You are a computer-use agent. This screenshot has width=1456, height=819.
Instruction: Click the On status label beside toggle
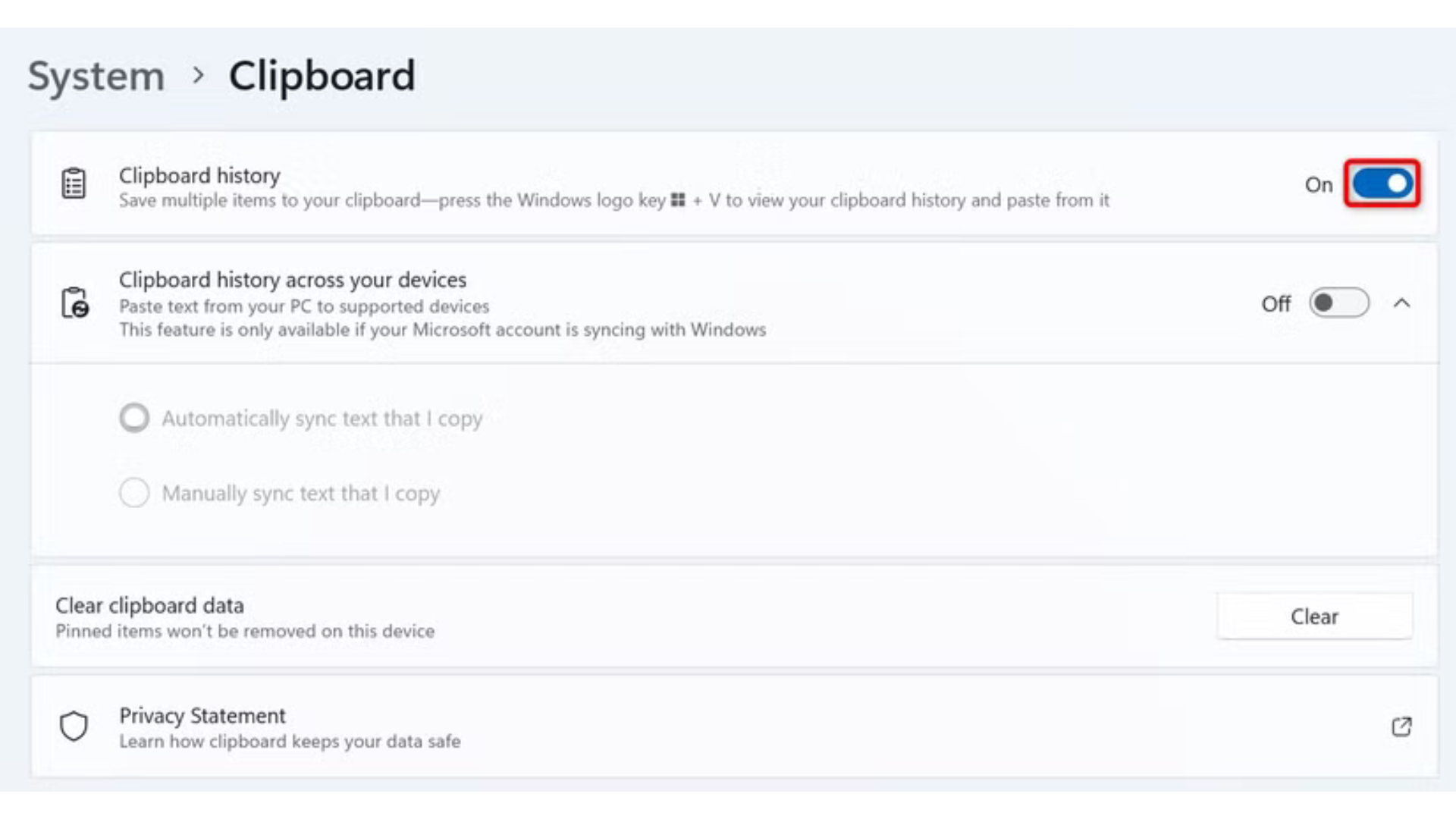coord(1319,184)
